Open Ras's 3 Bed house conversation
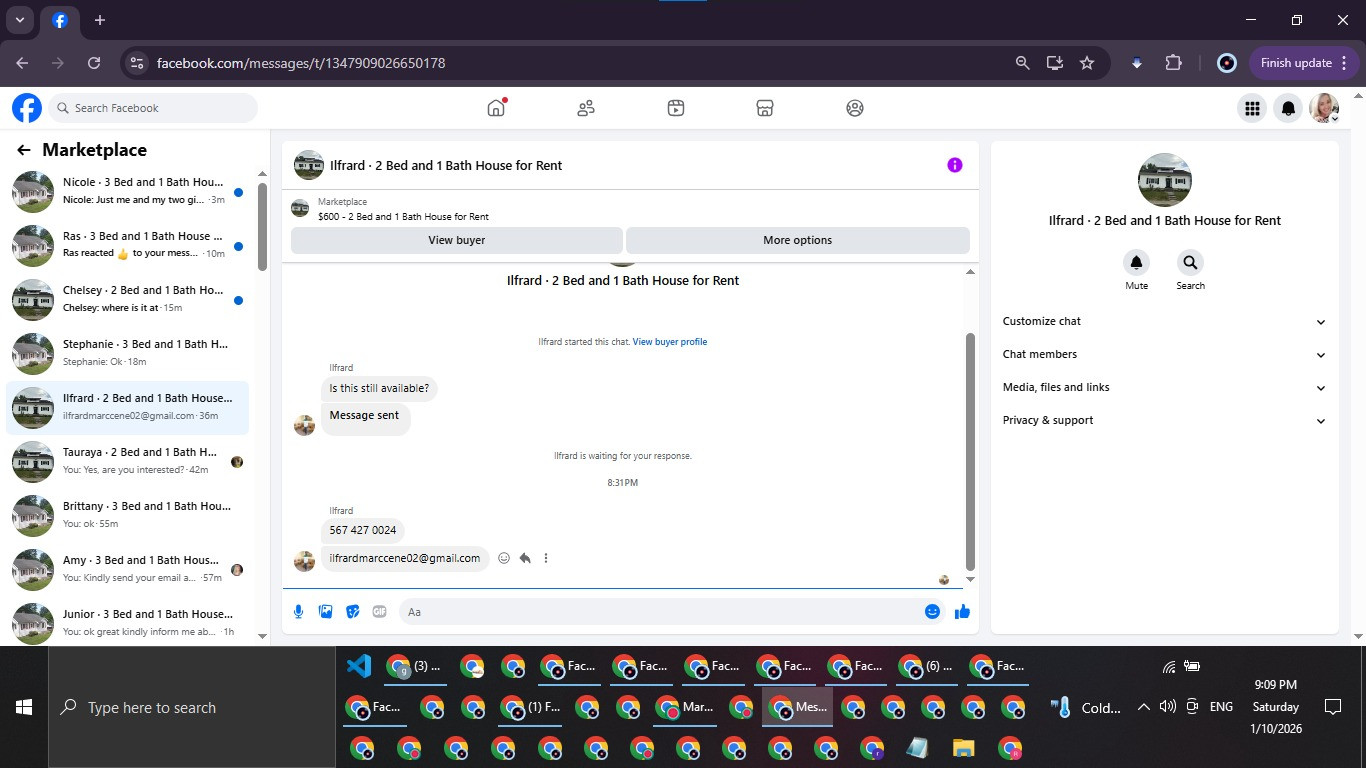The image size is (1366, 768). pyautogui.click(x=128, y=245)
